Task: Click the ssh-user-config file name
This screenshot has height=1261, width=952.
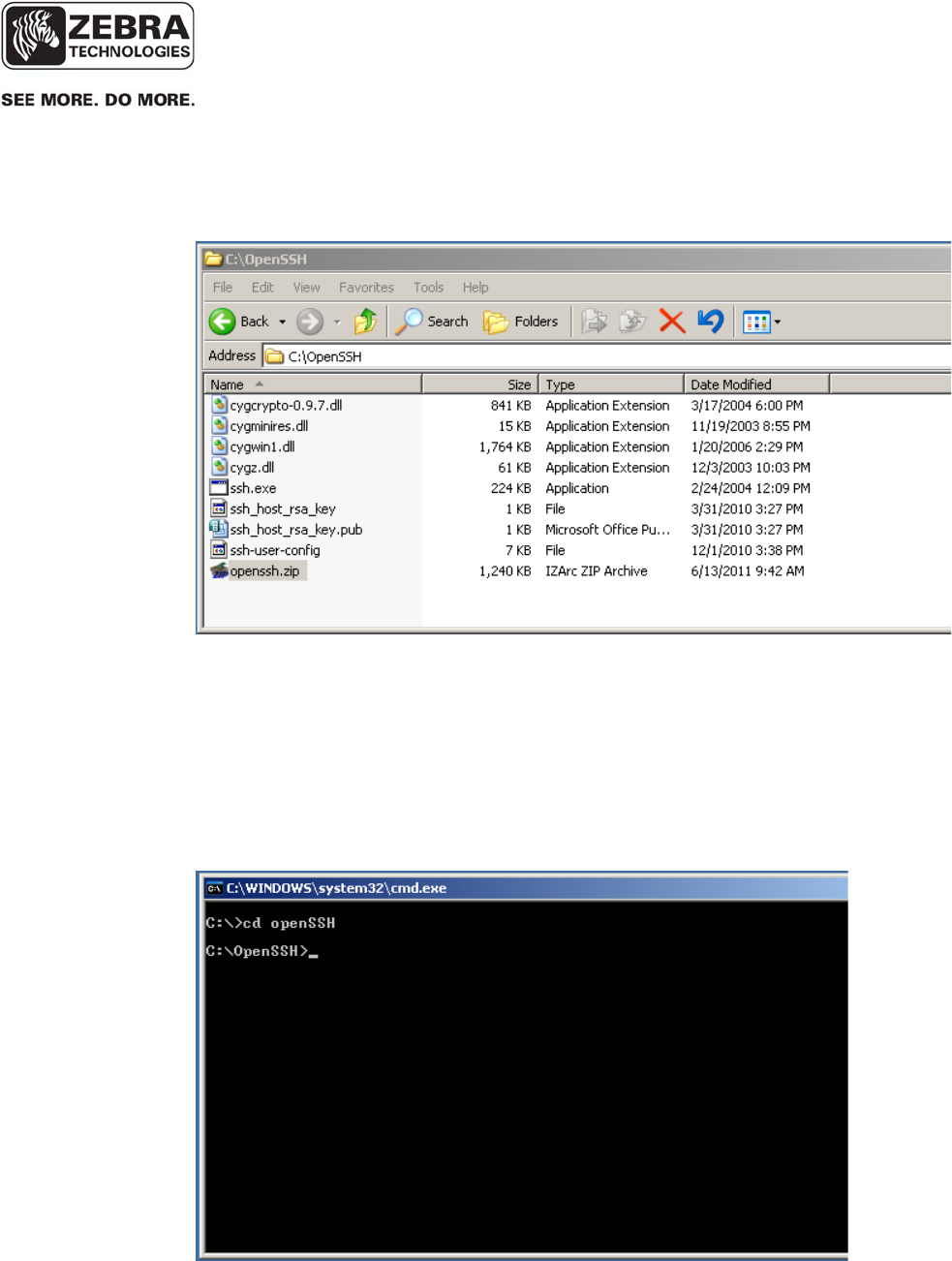Action: pyautogui.click(x=275, y=551)
